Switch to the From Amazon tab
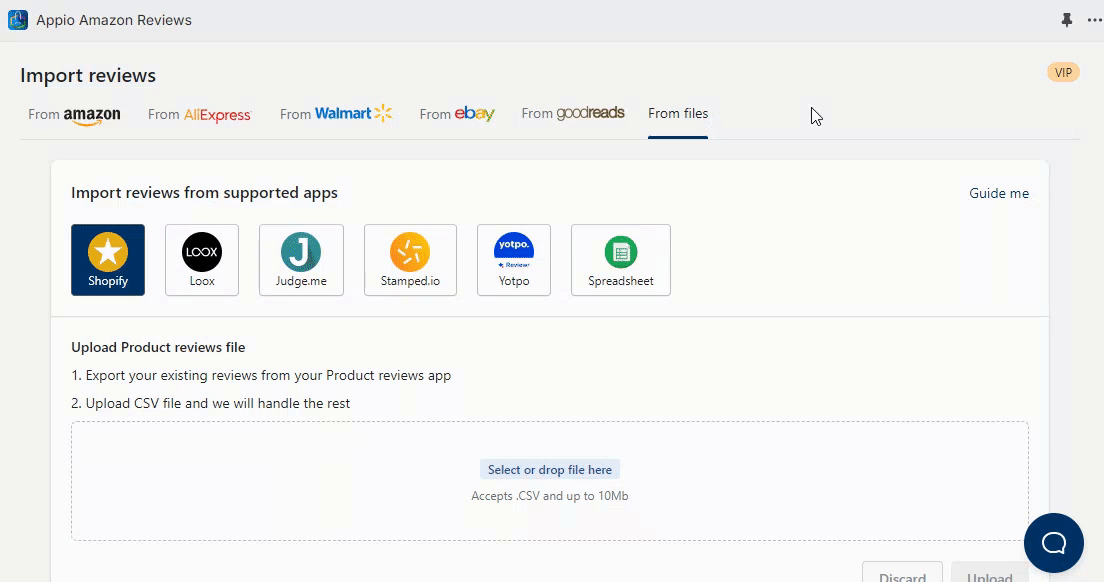 pos(74,114)
